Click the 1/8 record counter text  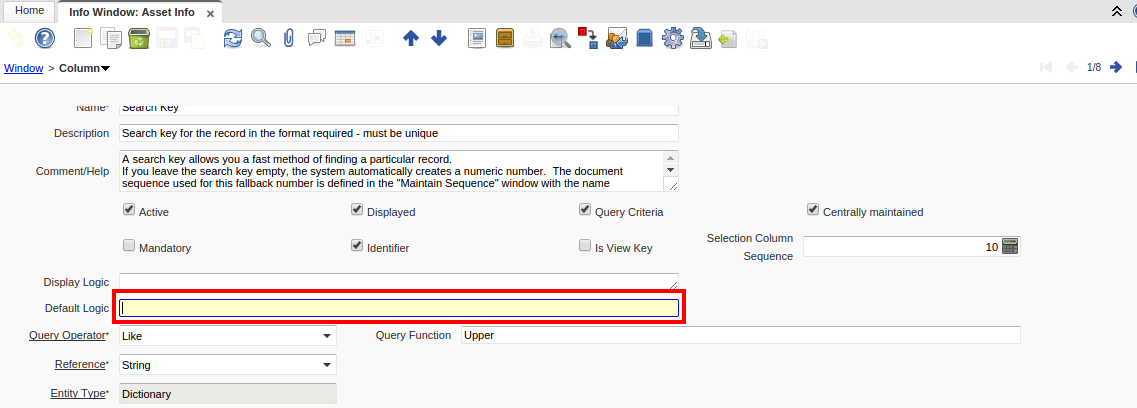coord(1093,67)
